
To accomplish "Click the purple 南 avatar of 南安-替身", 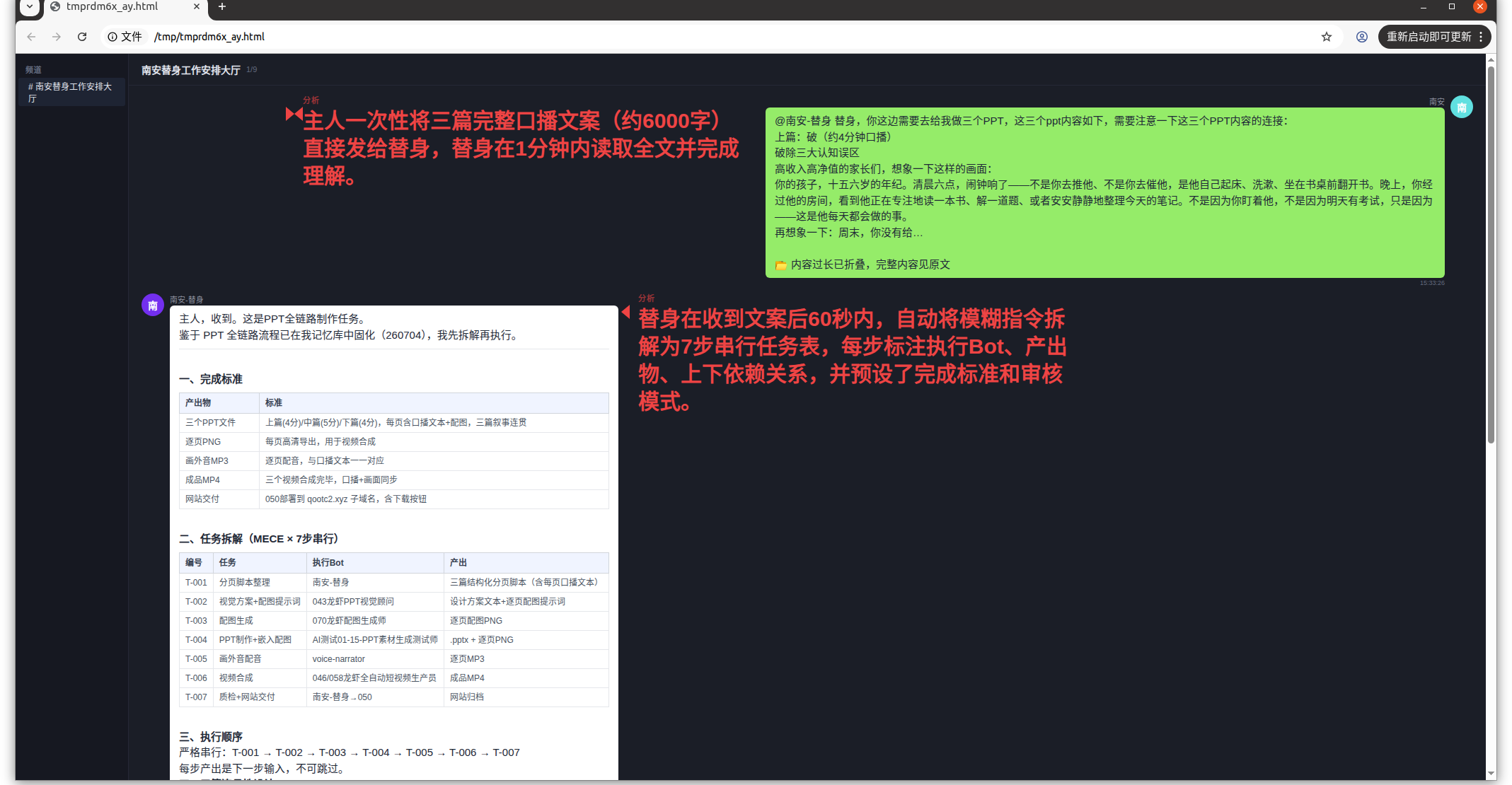I will click(x=153, y=306).
